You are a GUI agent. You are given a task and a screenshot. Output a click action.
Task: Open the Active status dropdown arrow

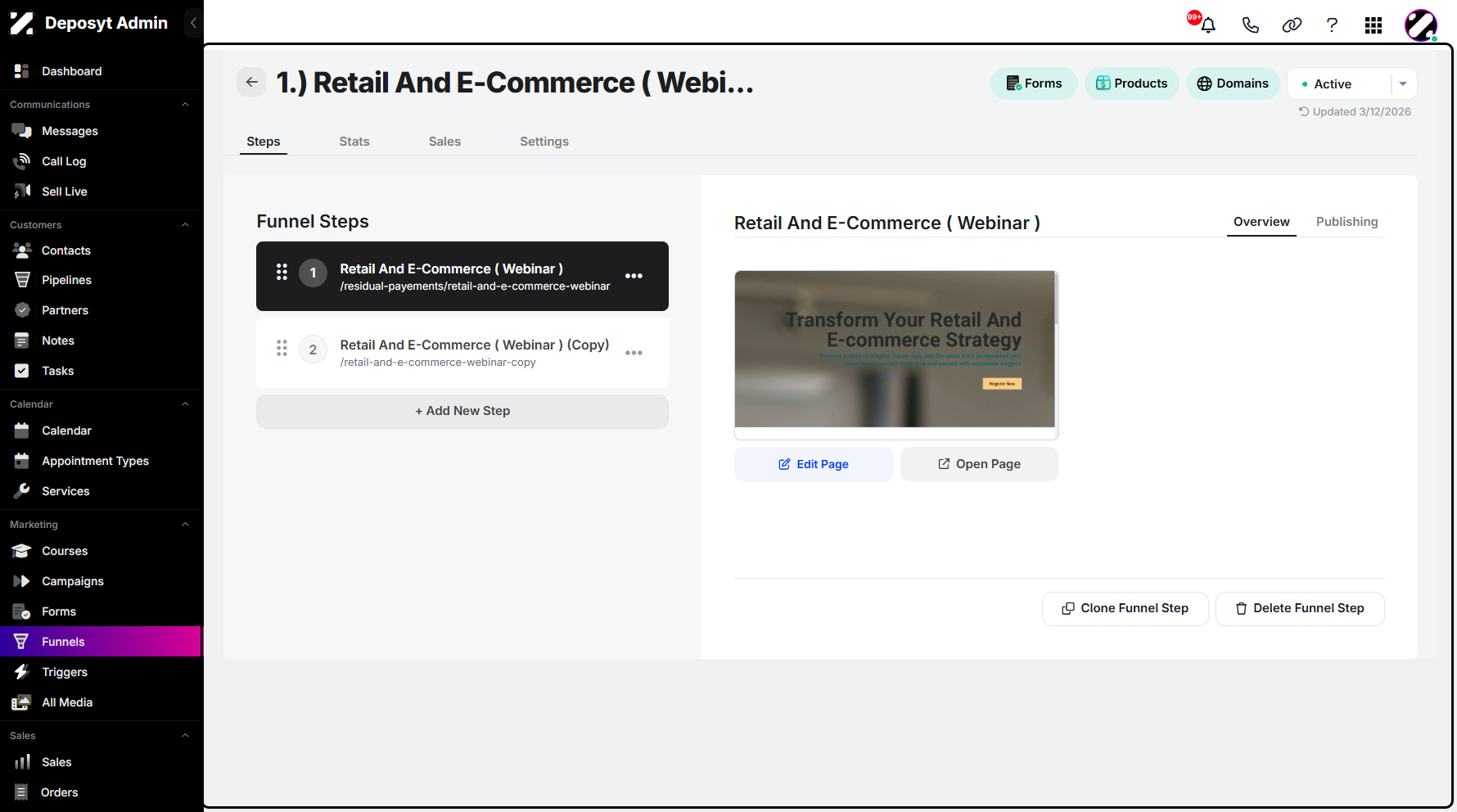pyautogui.click(x=1403, y=83)
